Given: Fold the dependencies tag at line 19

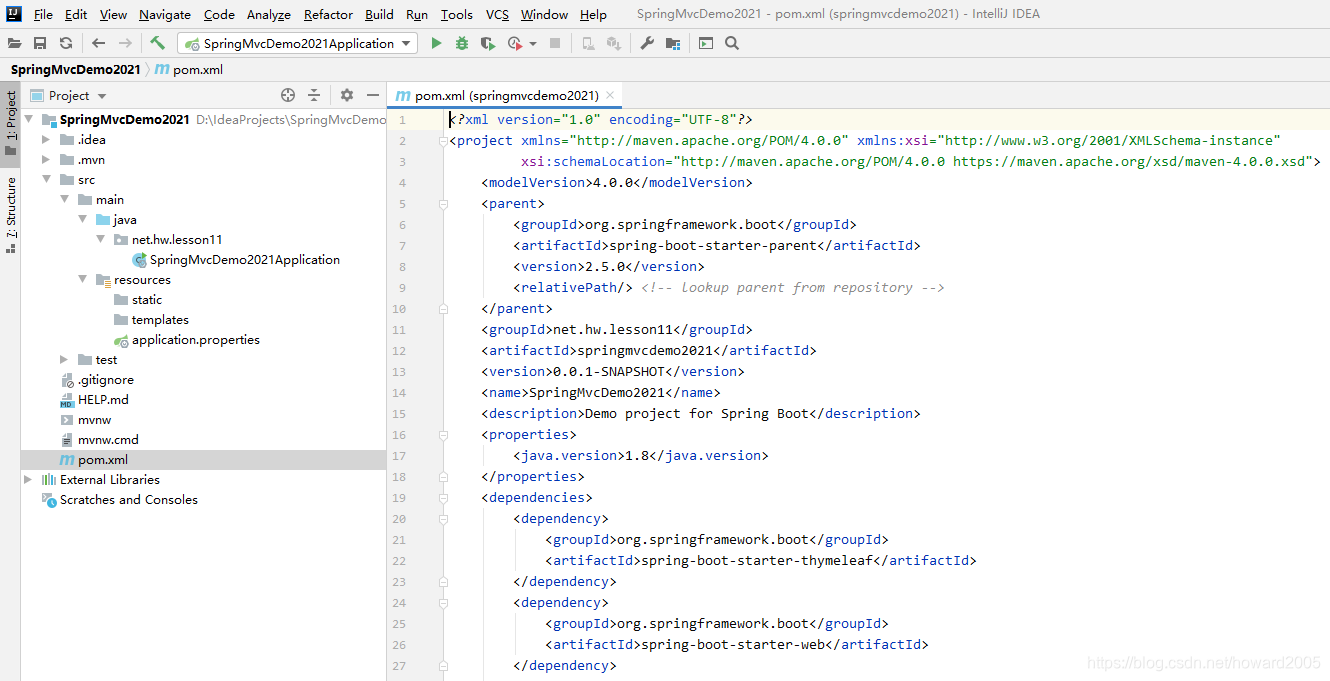Looking at the screenshot, I should (442, 498).
